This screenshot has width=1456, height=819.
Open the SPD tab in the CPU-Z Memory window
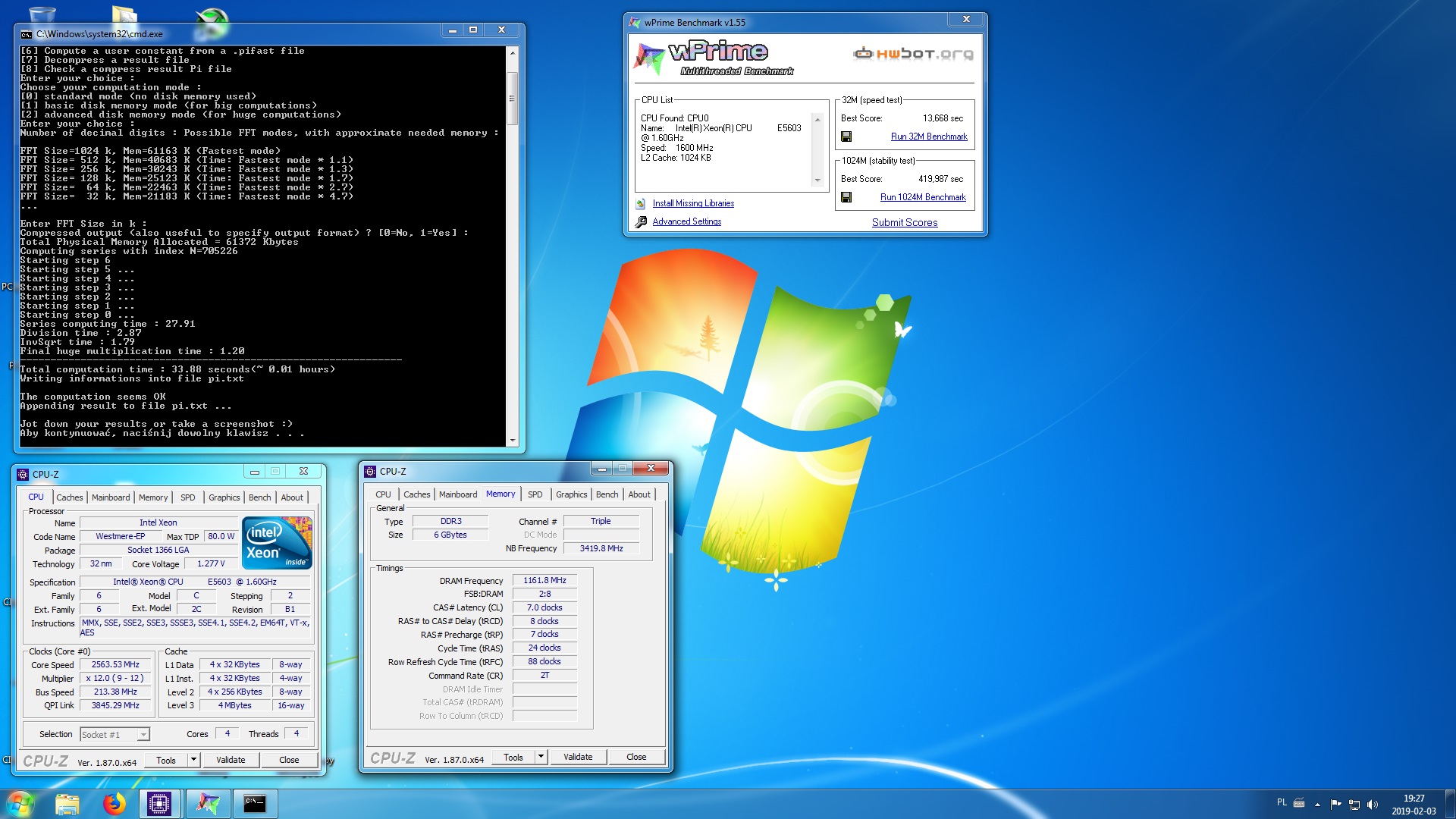pos(535,494)
